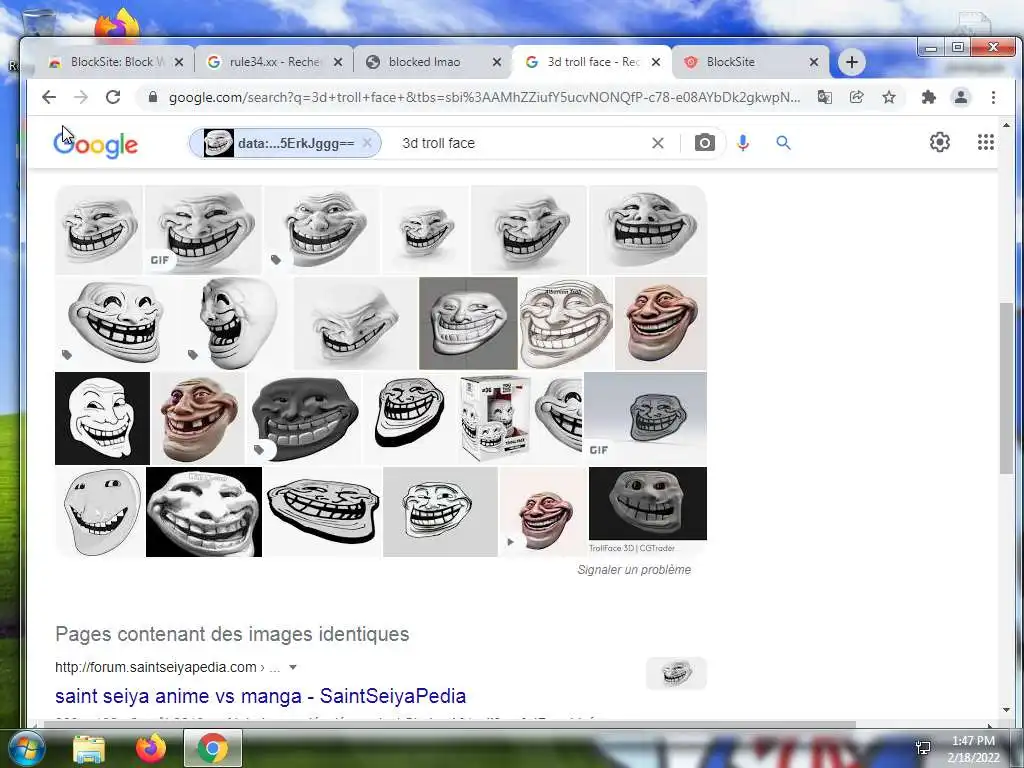This screenshot has width=1024, height=768.
Task: Click the scroll down arrow
Action: click(1006, 710)
